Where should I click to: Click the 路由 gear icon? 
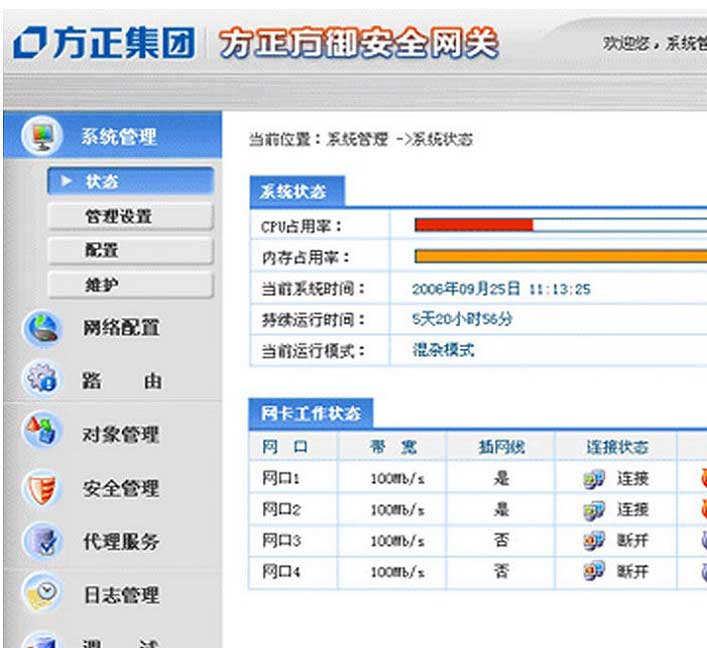coord(42,381)
